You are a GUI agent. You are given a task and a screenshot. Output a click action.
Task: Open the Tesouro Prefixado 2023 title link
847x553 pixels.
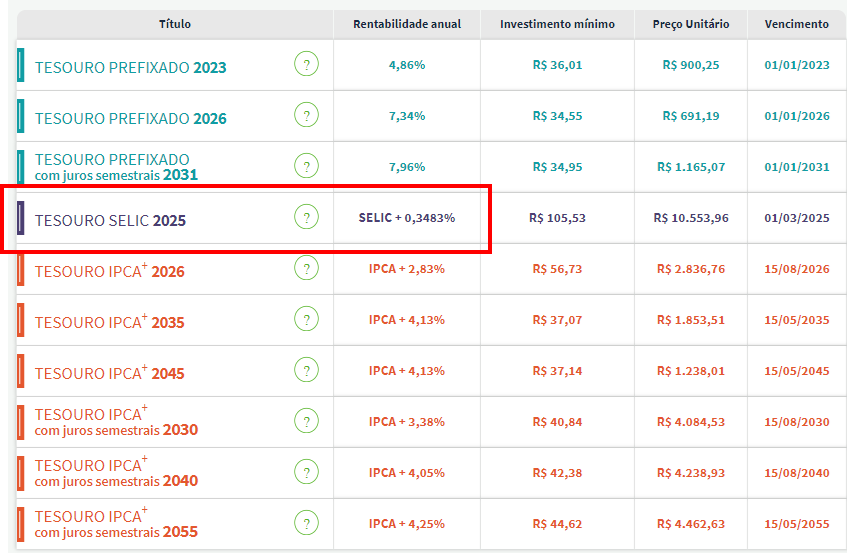(131, 68)
